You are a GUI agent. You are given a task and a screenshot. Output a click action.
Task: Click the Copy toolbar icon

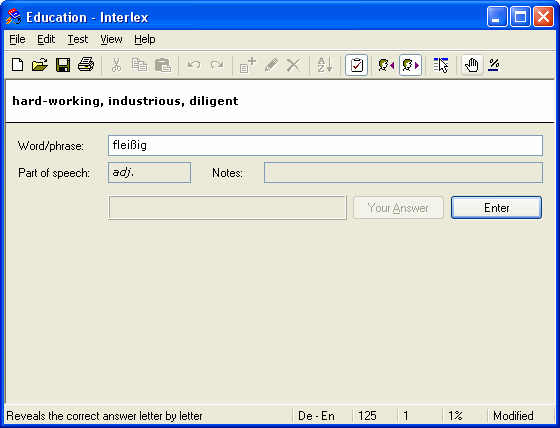point(139,65)
